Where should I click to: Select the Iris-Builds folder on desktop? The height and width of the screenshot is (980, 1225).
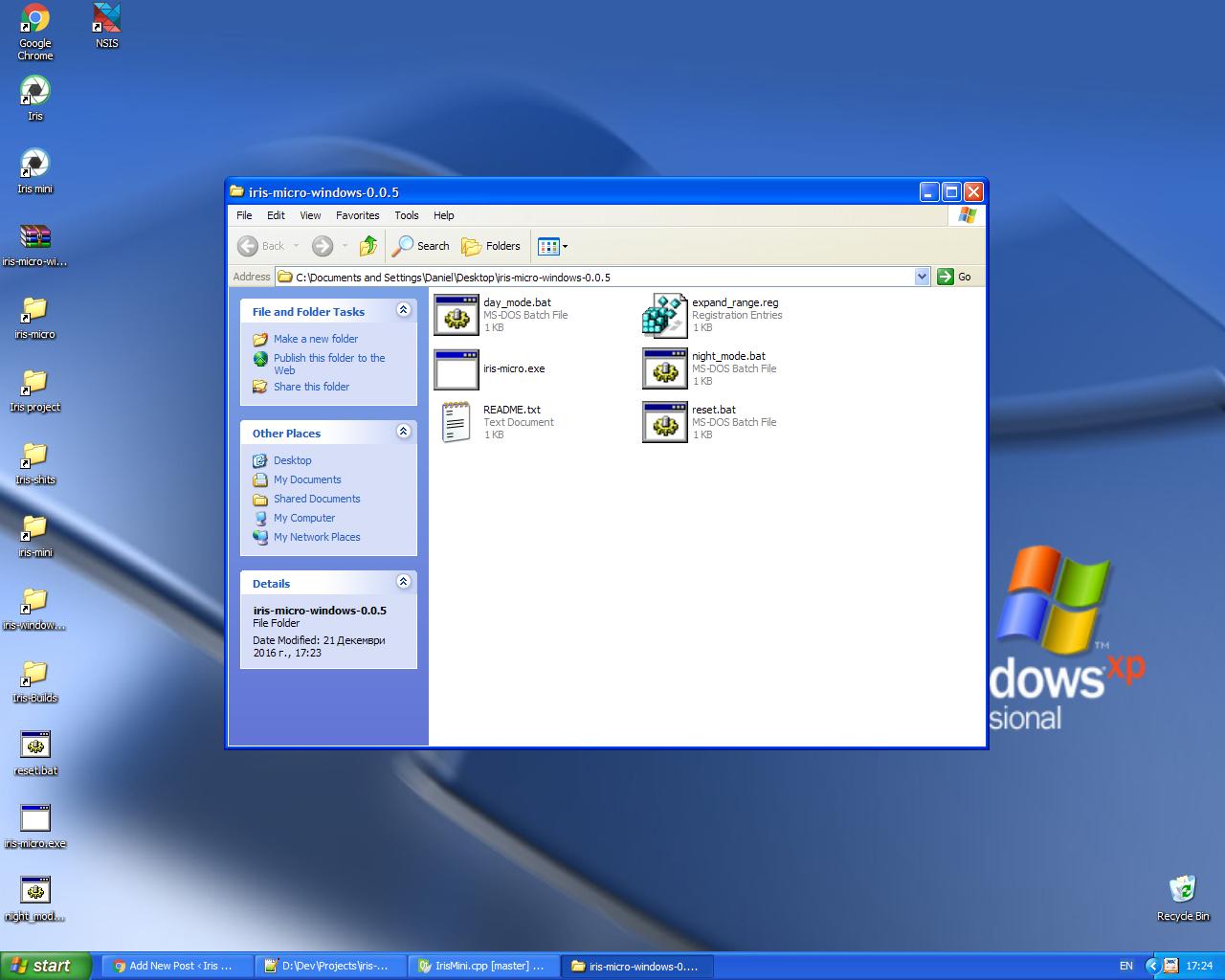click(x=35, y=680)
